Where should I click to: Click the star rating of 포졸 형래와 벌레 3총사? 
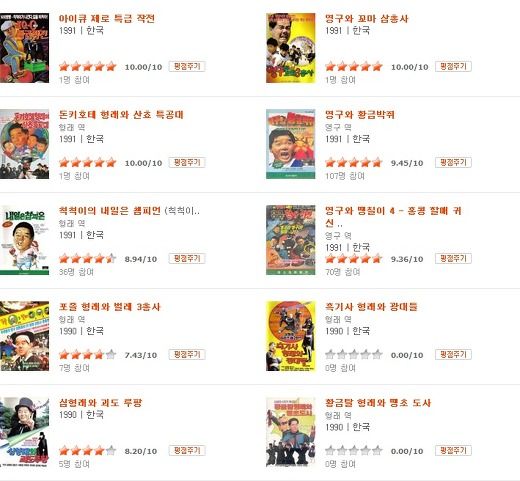point(87,355)
